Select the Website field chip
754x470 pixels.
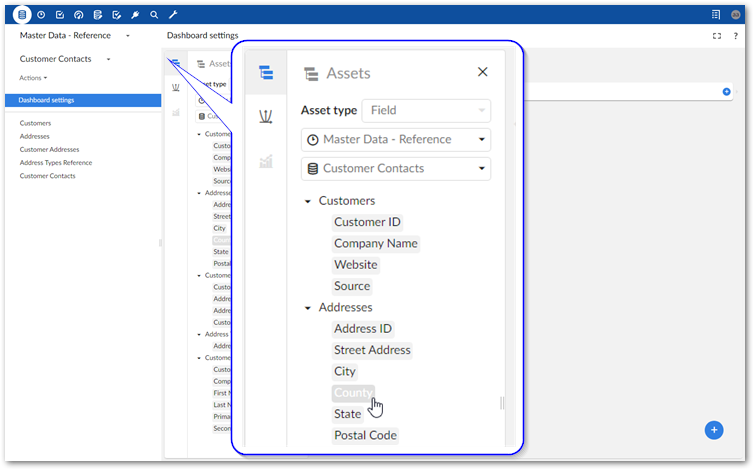coord(356,265)
